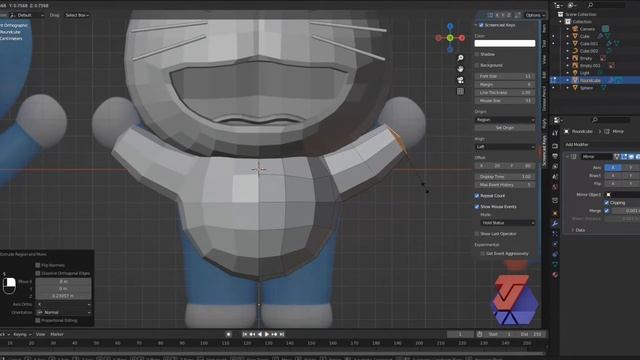This screenshot has height=360, width=640.
Task: Click the Outliner search magnifier icon
Action: coord(590,5)
